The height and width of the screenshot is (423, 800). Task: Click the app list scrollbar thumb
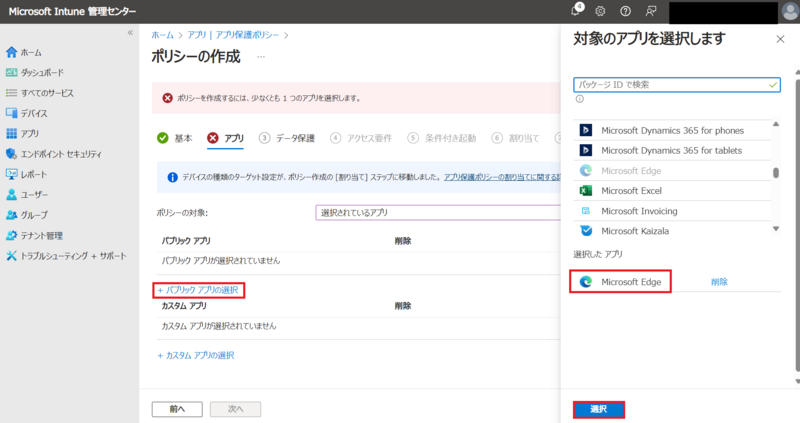pos(776,173)
